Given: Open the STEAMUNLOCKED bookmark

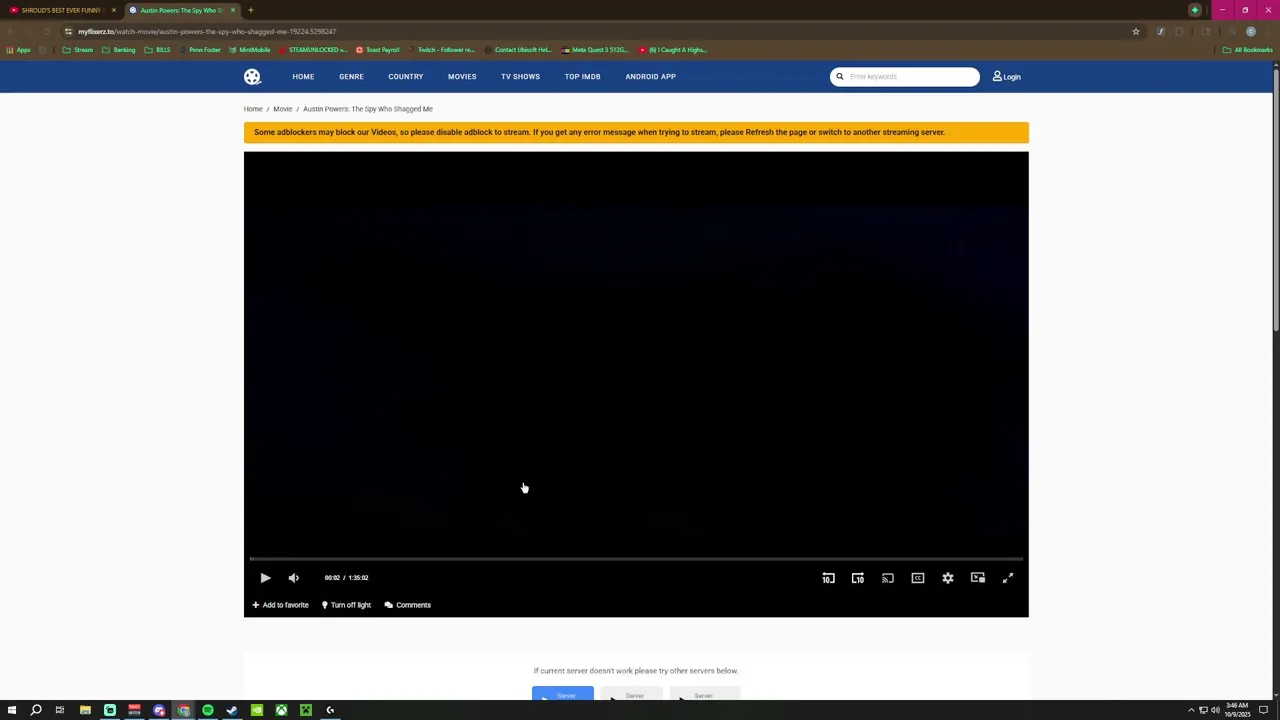Looking at the screenshot, I should (313, 50).
